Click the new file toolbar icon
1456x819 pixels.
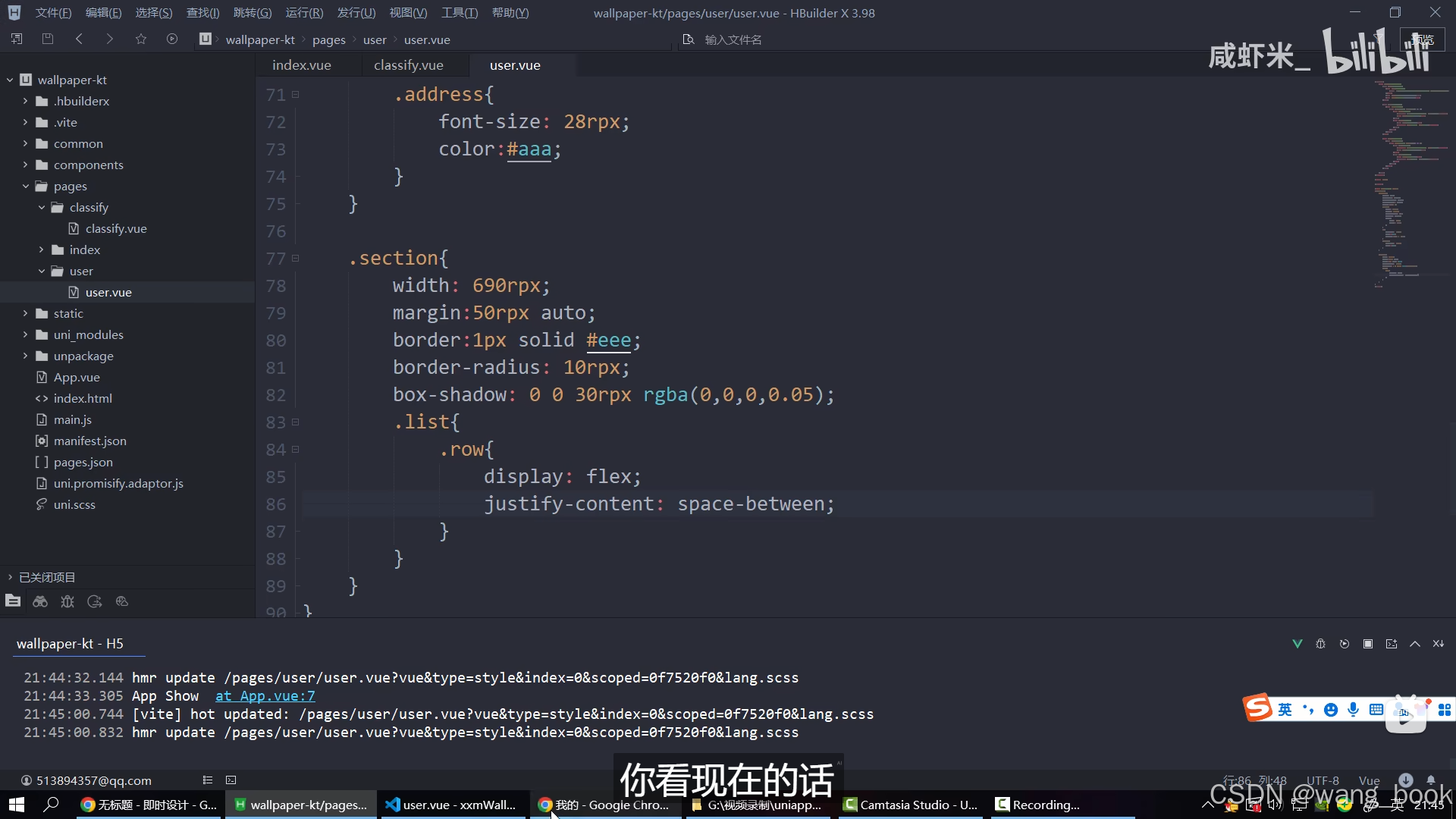coord(17,39)
